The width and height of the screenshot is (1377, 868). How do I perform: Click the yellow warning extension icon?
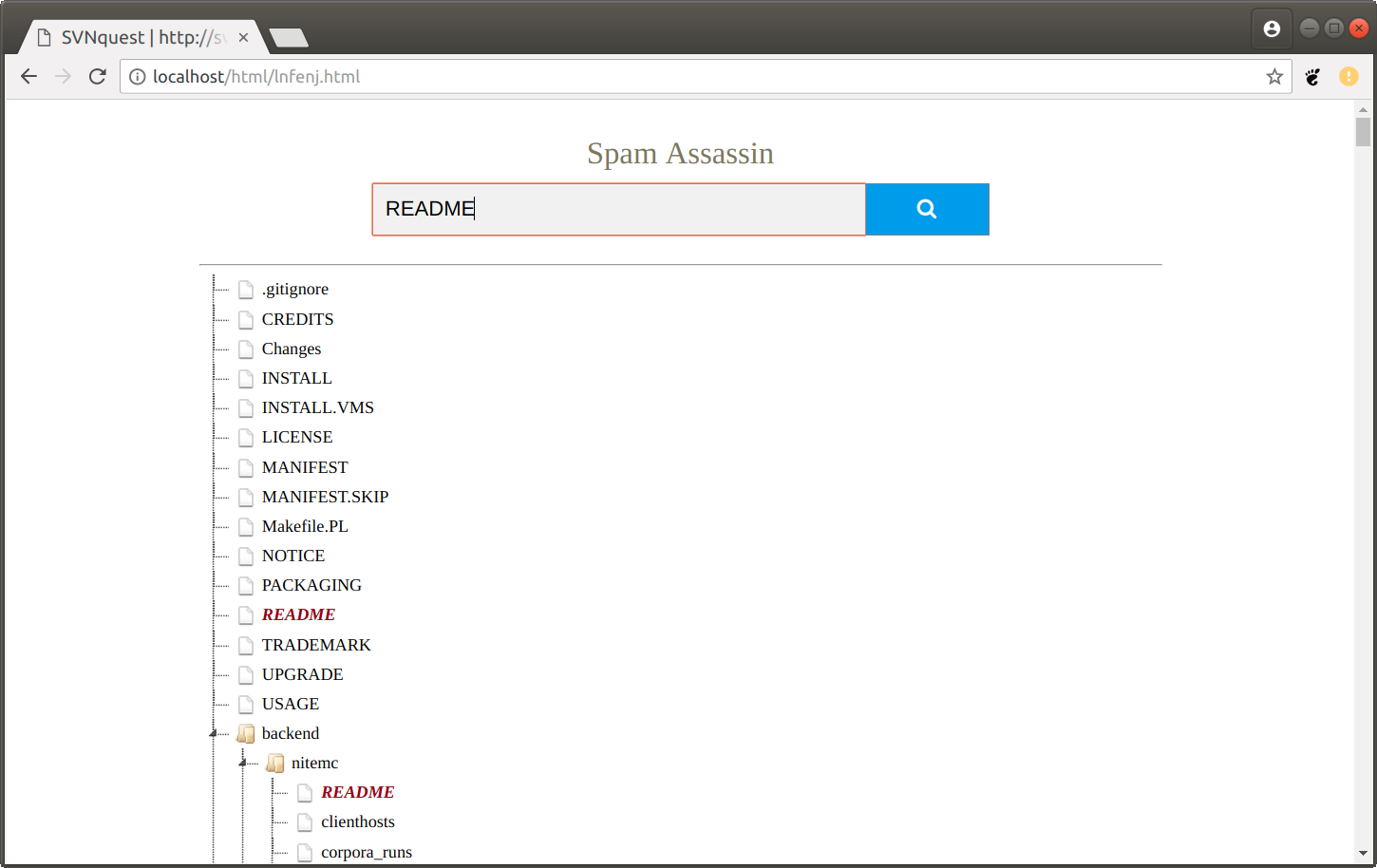1349,77
